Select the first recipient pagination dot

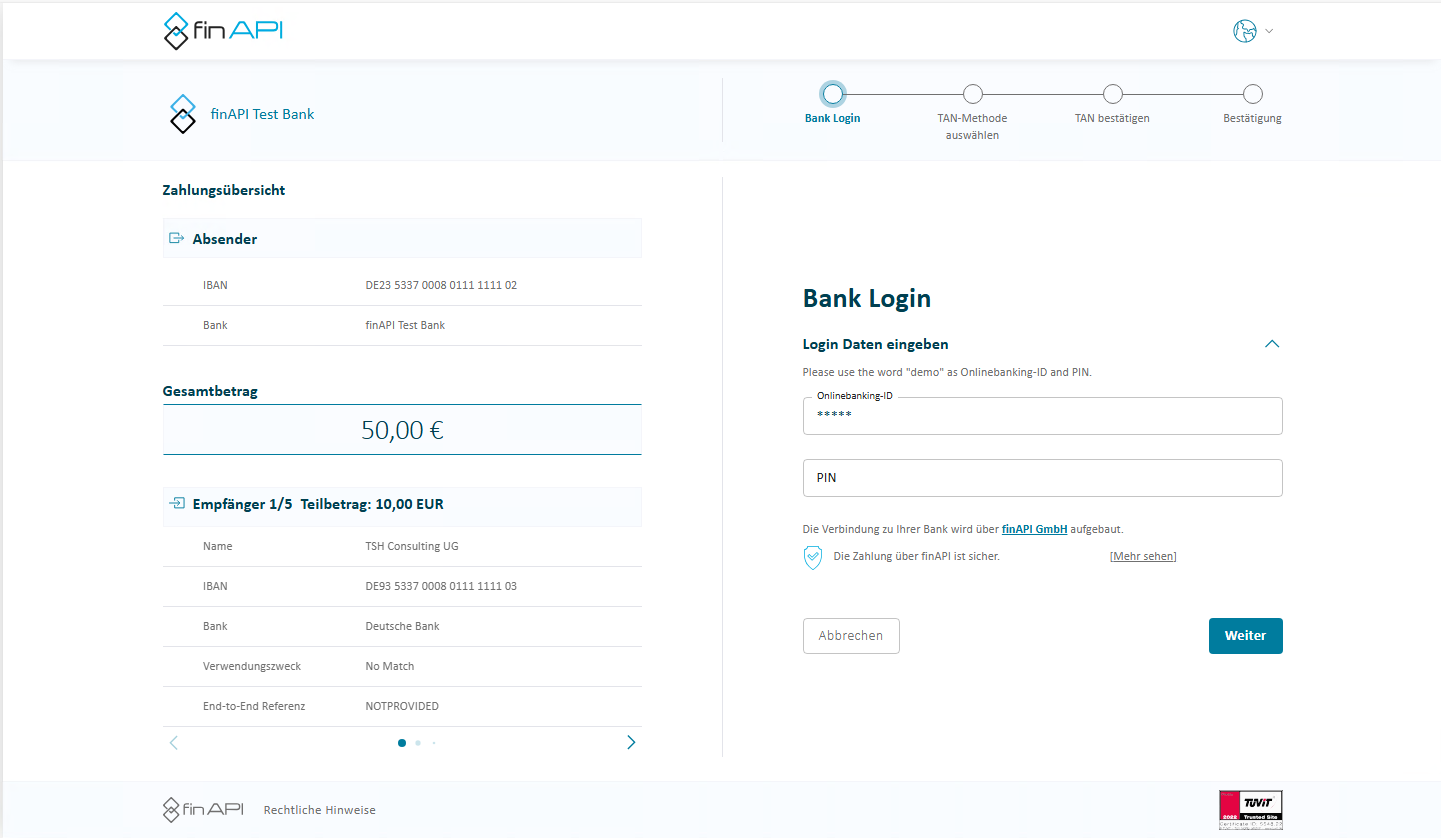pyautogui.click(x=402, y=743)
